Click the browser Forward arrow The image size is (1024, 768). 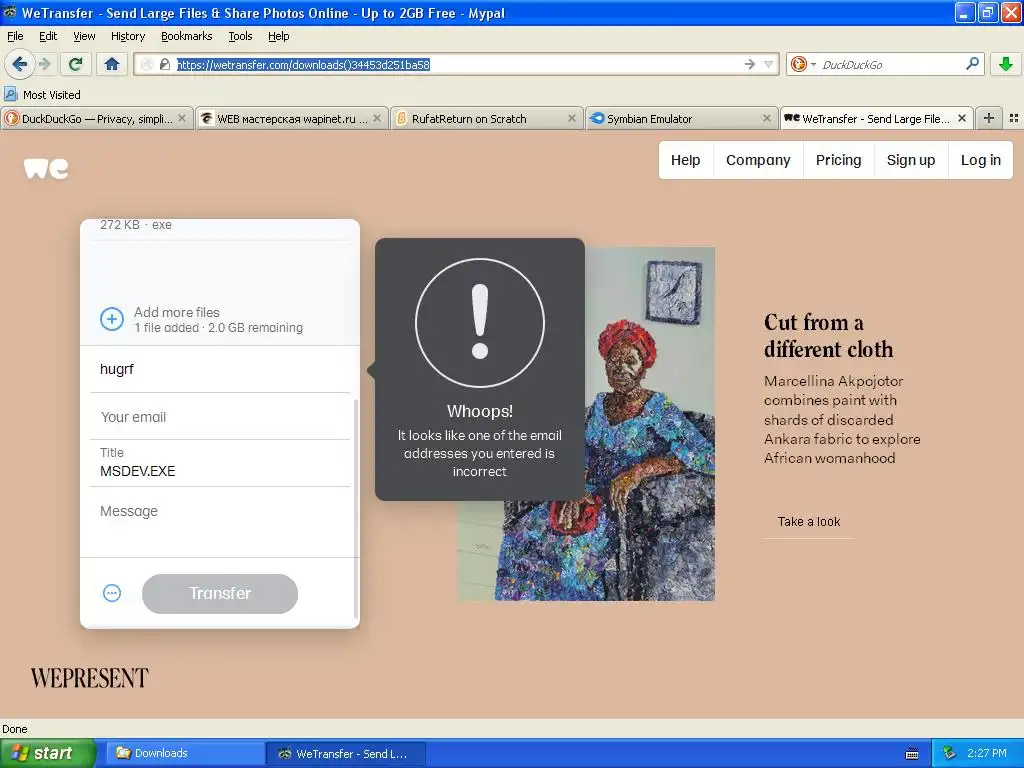tap(44, 64)
